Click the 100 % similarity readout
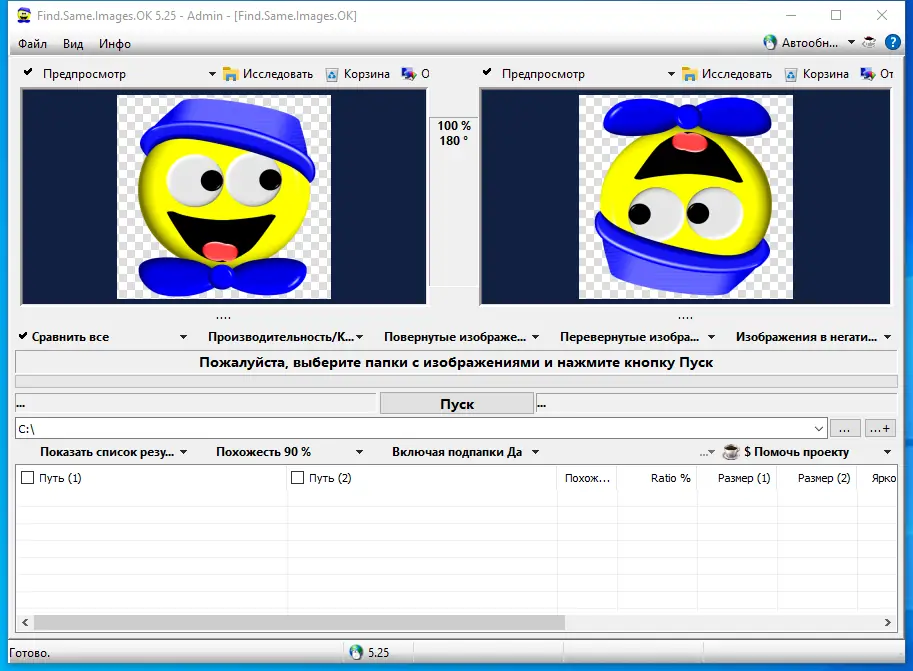Viewport: 913px width, 671px height. click(454, 126)
